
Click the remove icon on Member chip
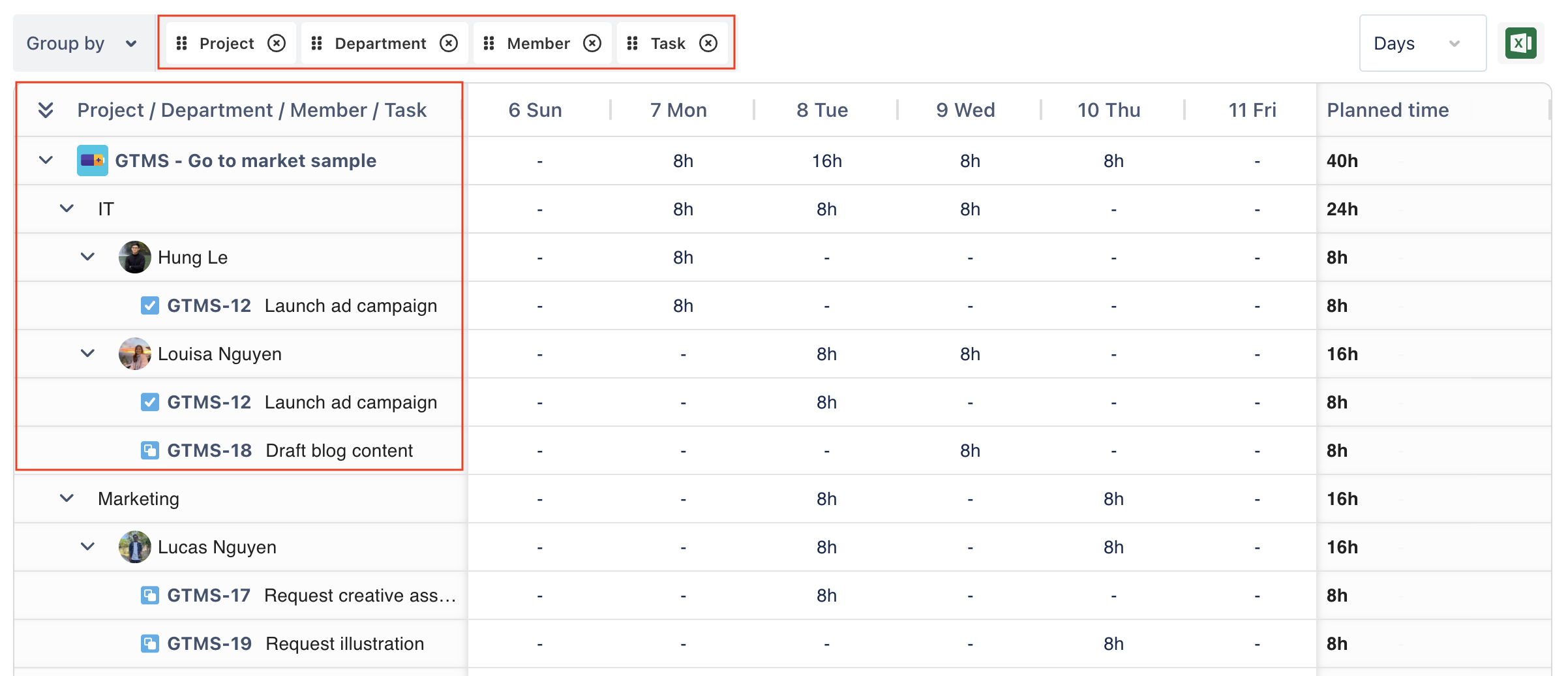pyautogui.click(x=592, y=43)
